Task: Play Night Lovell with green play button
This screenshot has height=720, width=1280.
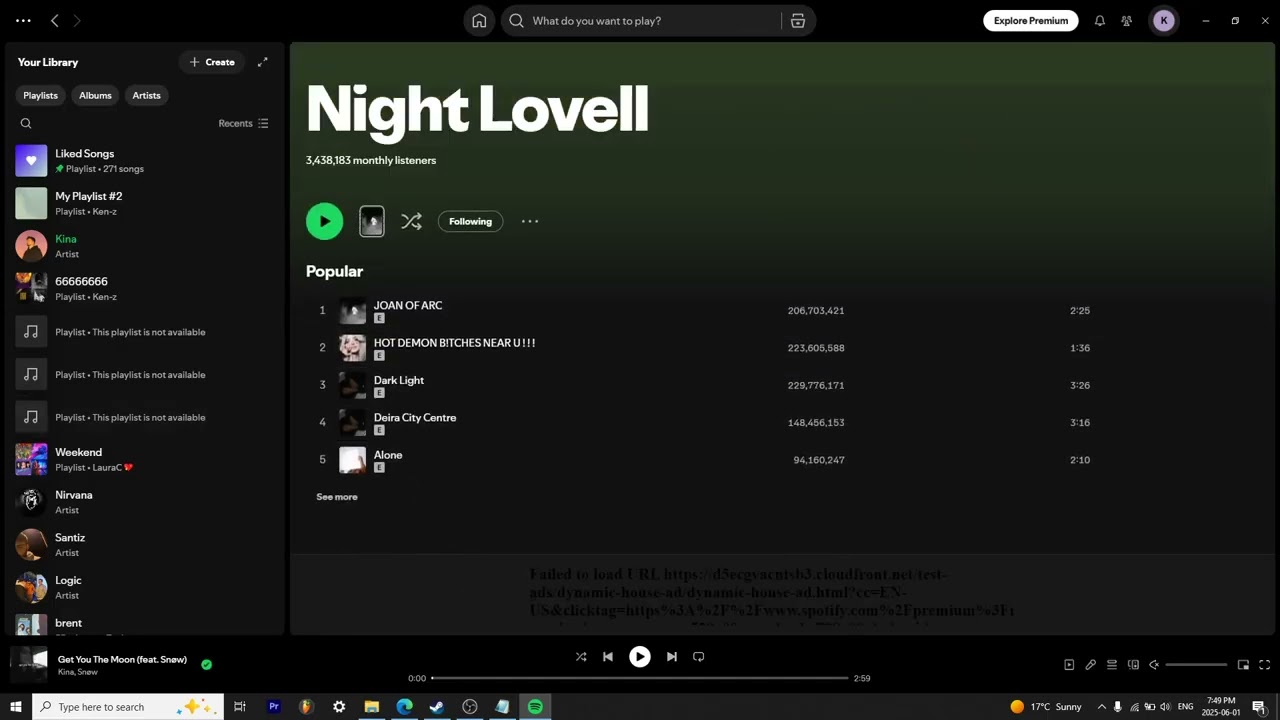Action: [324, 221]
